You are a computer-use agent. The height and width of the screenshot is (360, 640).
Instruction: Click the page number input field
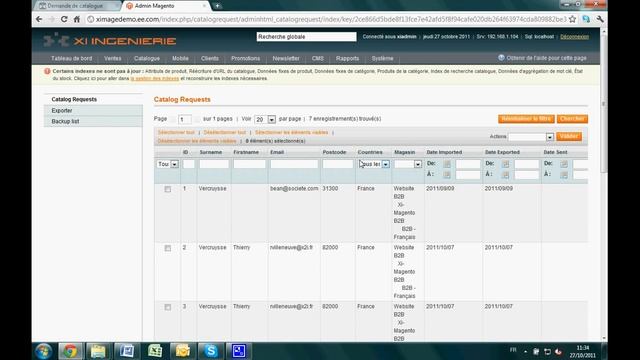click(x=185, y=119)
